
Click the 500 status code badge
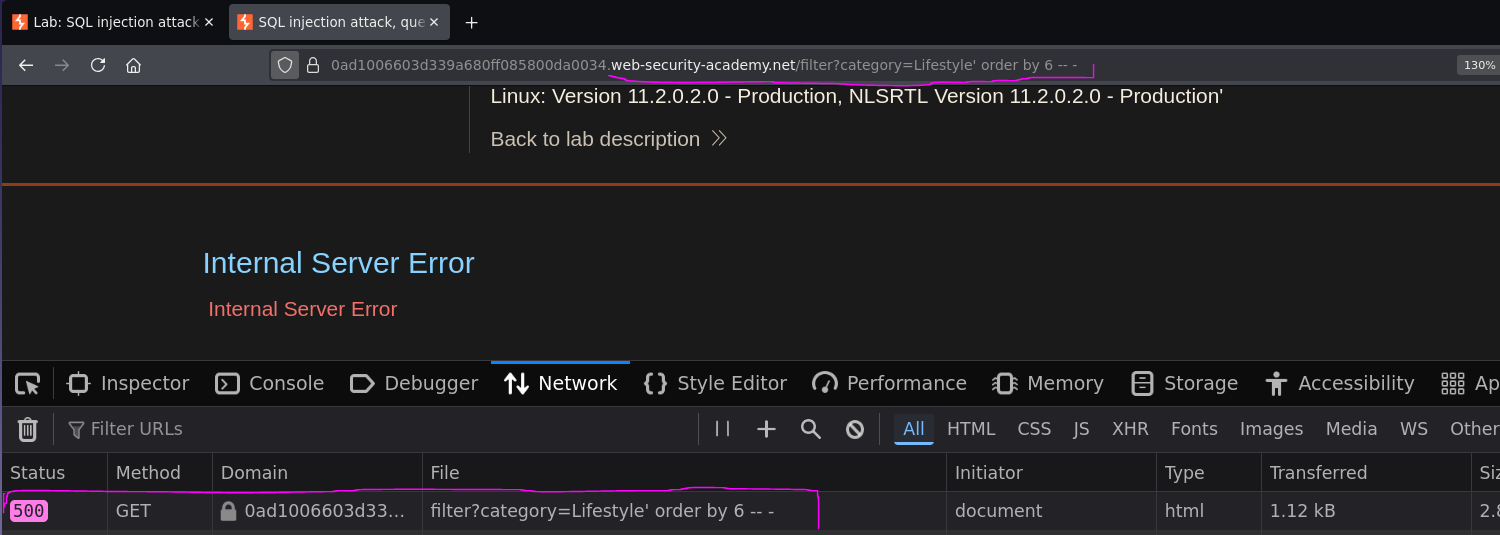pos(29,511)
